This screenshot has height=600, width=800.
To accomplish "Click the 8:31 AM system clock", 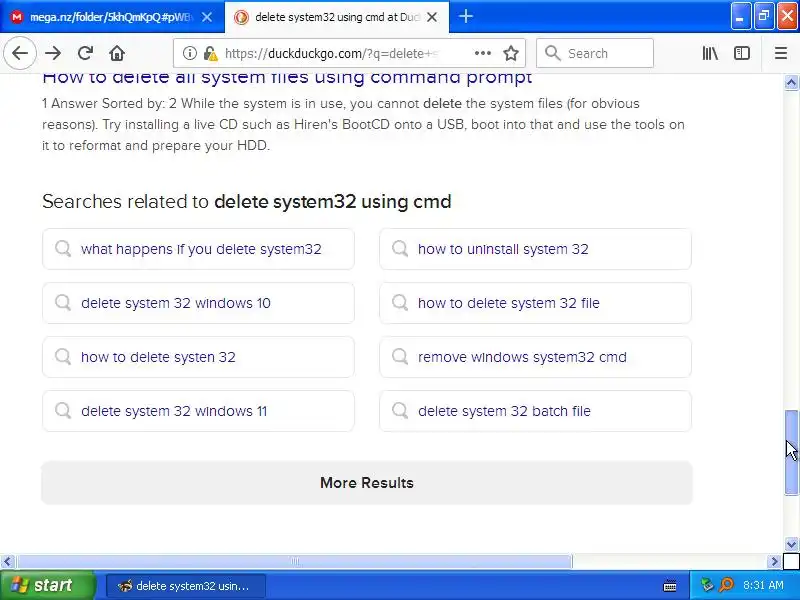I will pyautogui.click(x=763, y=585).
